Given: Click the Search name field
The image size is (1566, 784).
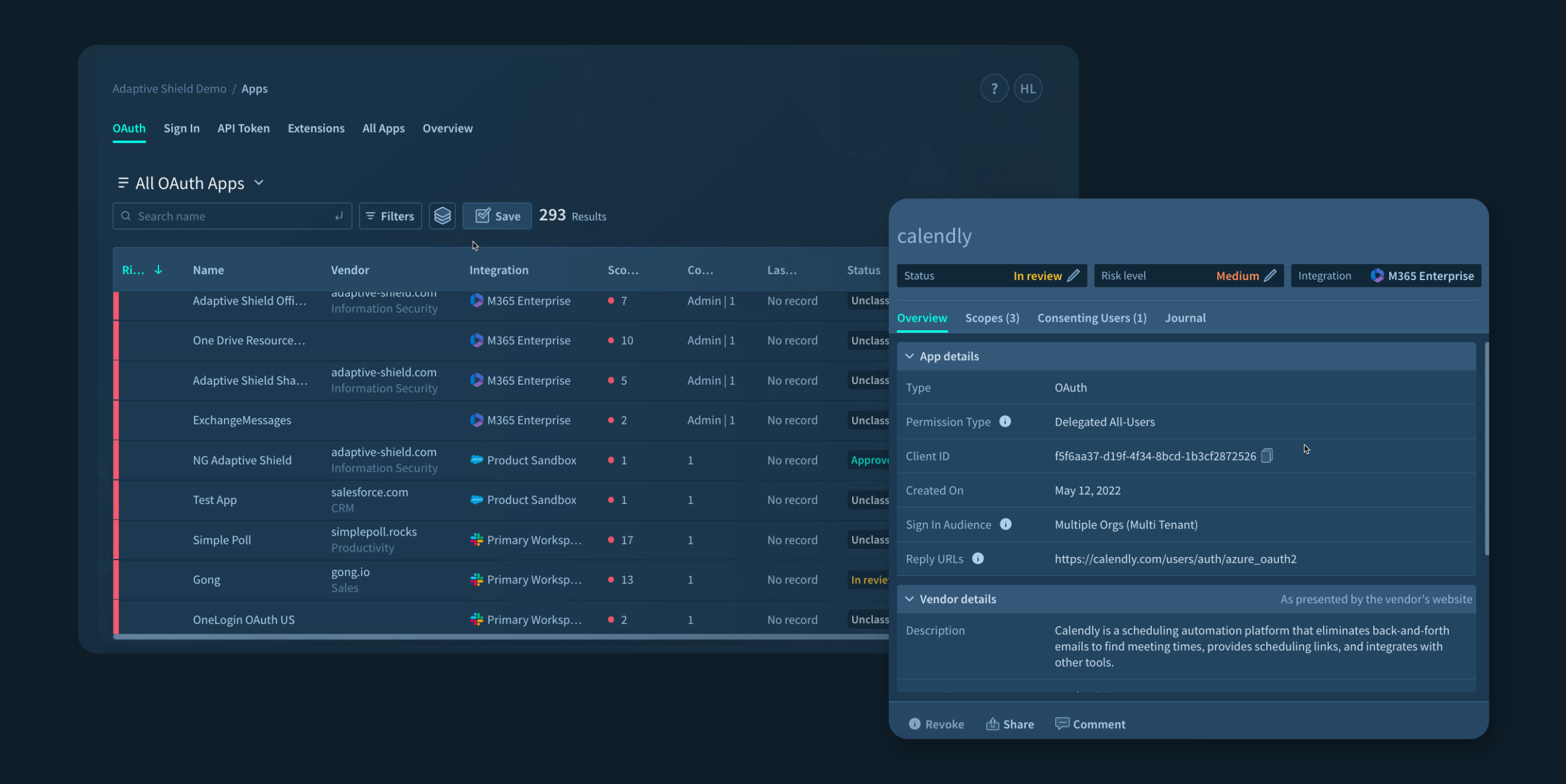Looking at the screenshot, I should tap(232, 216).
